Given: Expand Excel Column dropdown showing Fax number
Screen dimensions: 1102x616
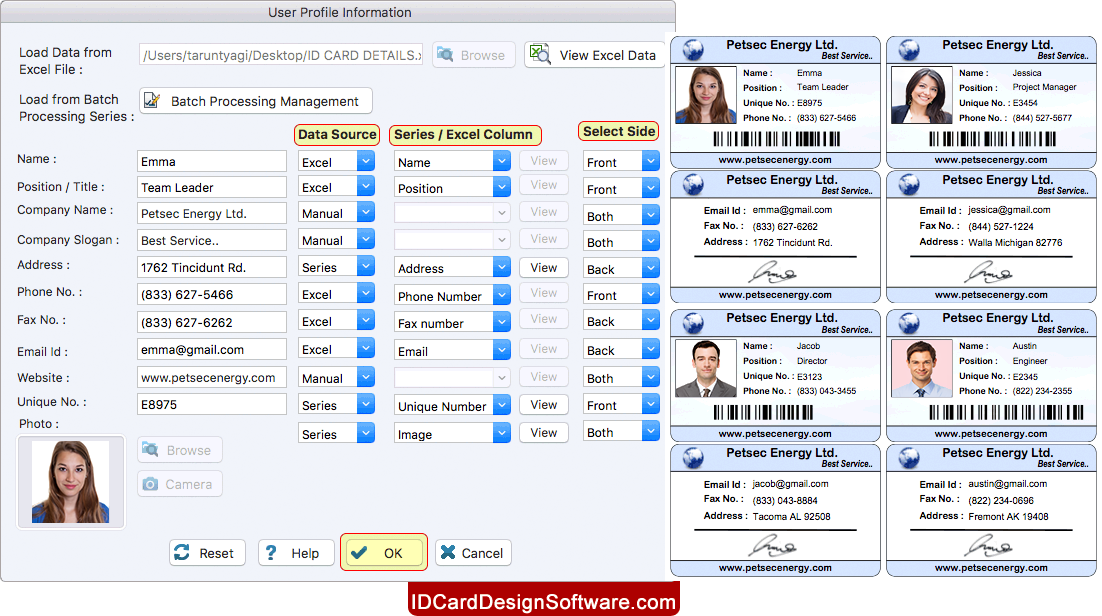Looking at the screenshot, I should 501,322.
